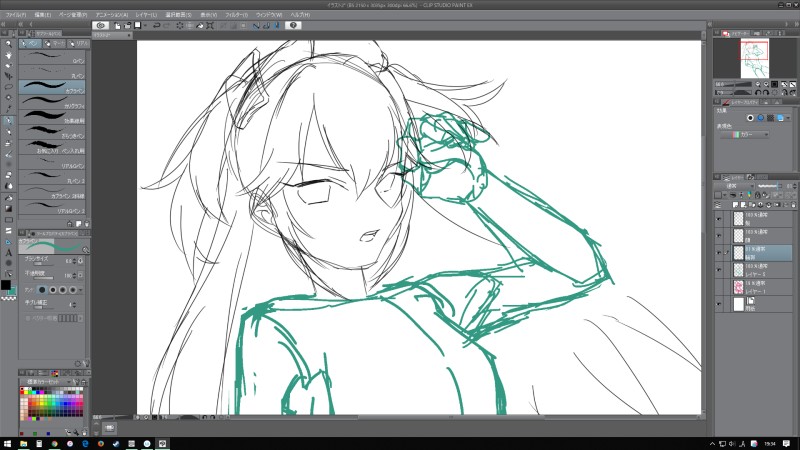The width and height of the screenshot is (800, 450).
Task: Select the second anti-aliasing option (weak)
Action: coord(53,290)
